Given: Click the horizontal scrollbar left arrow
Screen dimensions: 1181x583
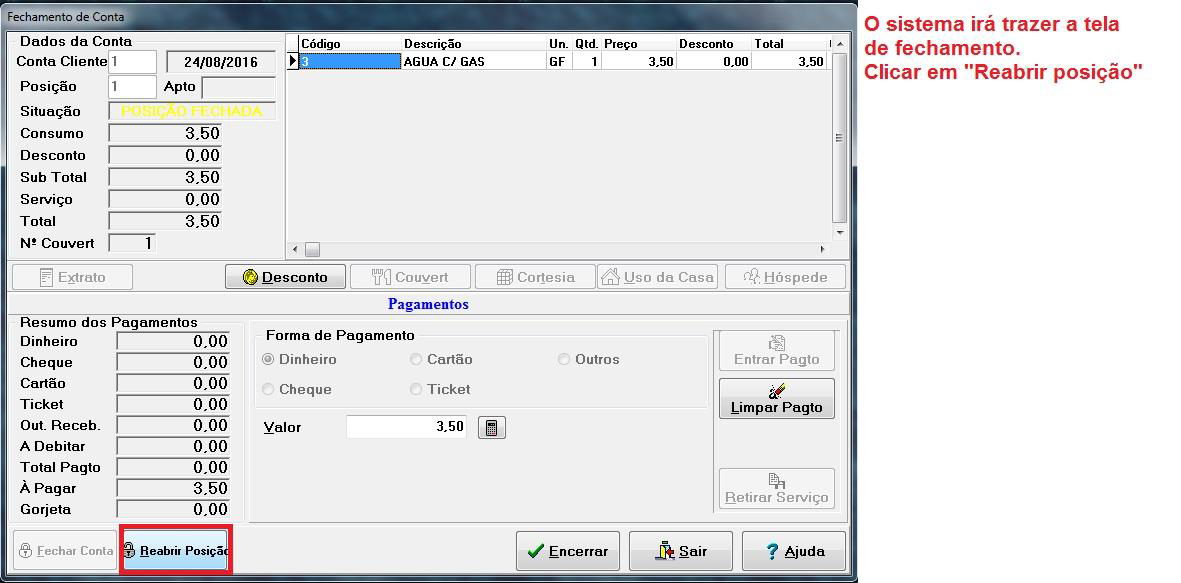Looking at the screenshot, I should tap(295, 249).
